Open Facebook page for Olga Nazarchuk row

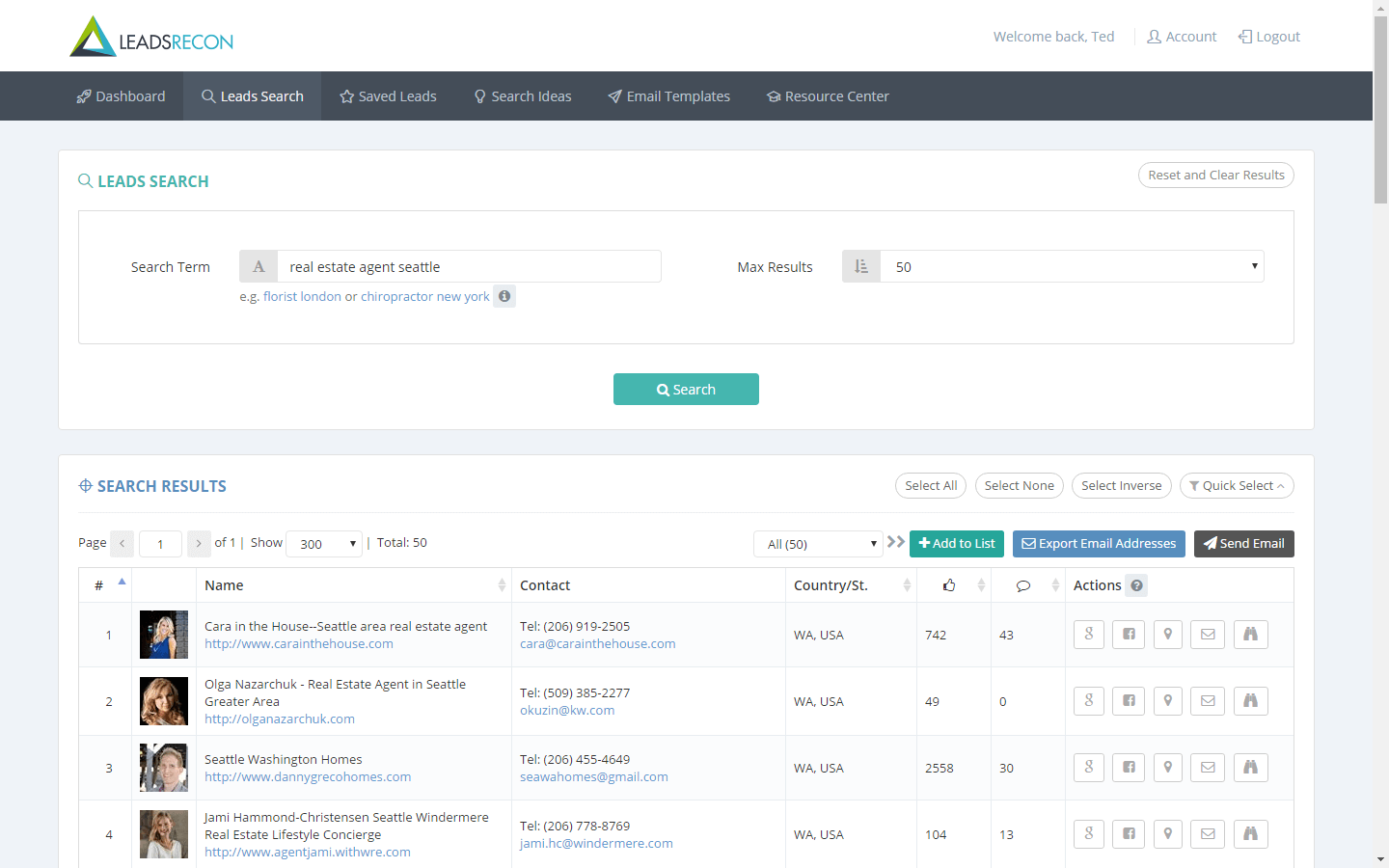click(1129, 701)
